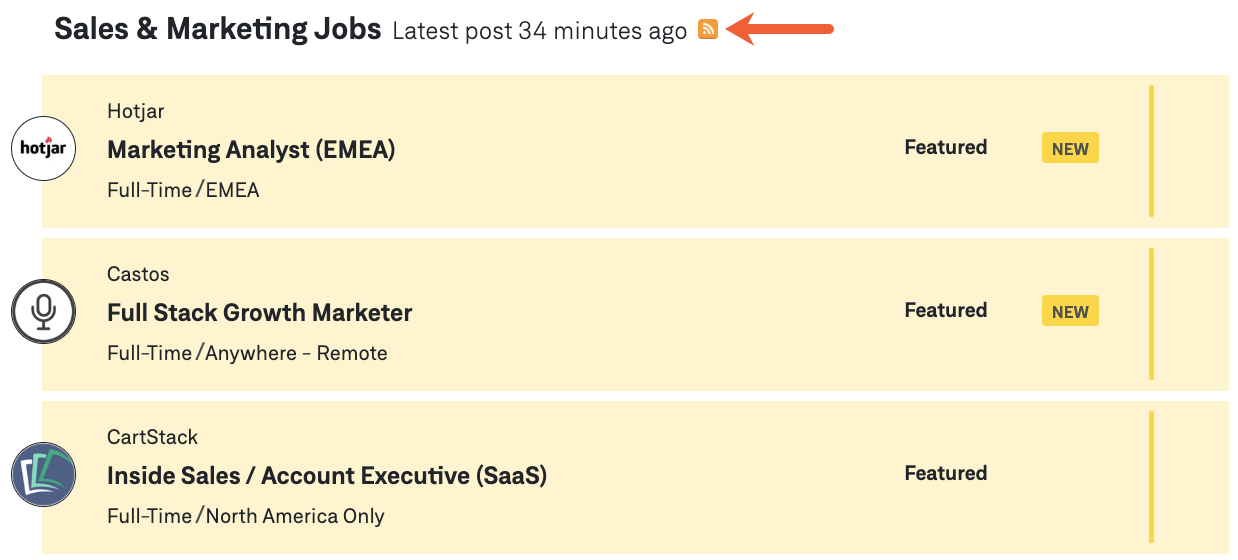Click the Castos microphone logo
1238x560 pixels.
click(x=44, y=312)
